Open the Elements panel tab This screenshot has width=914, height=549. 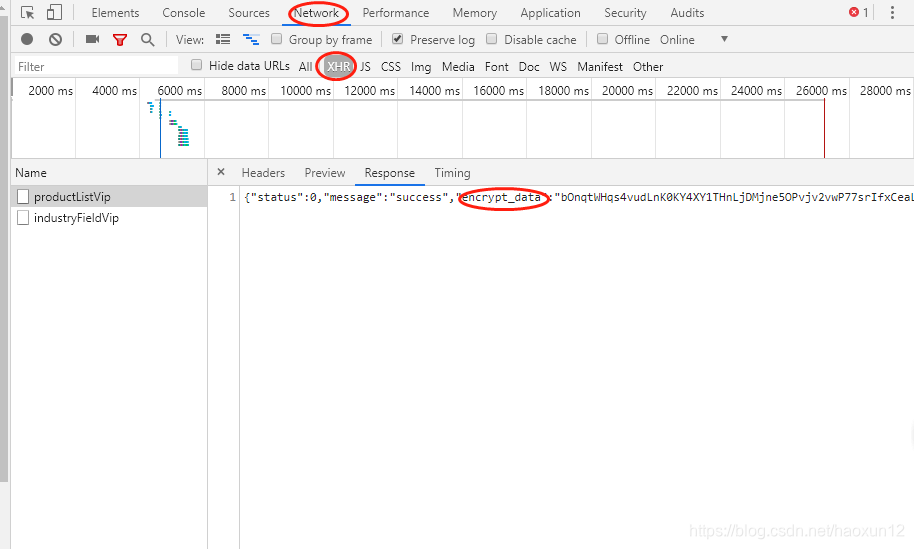tap(115, 13)
